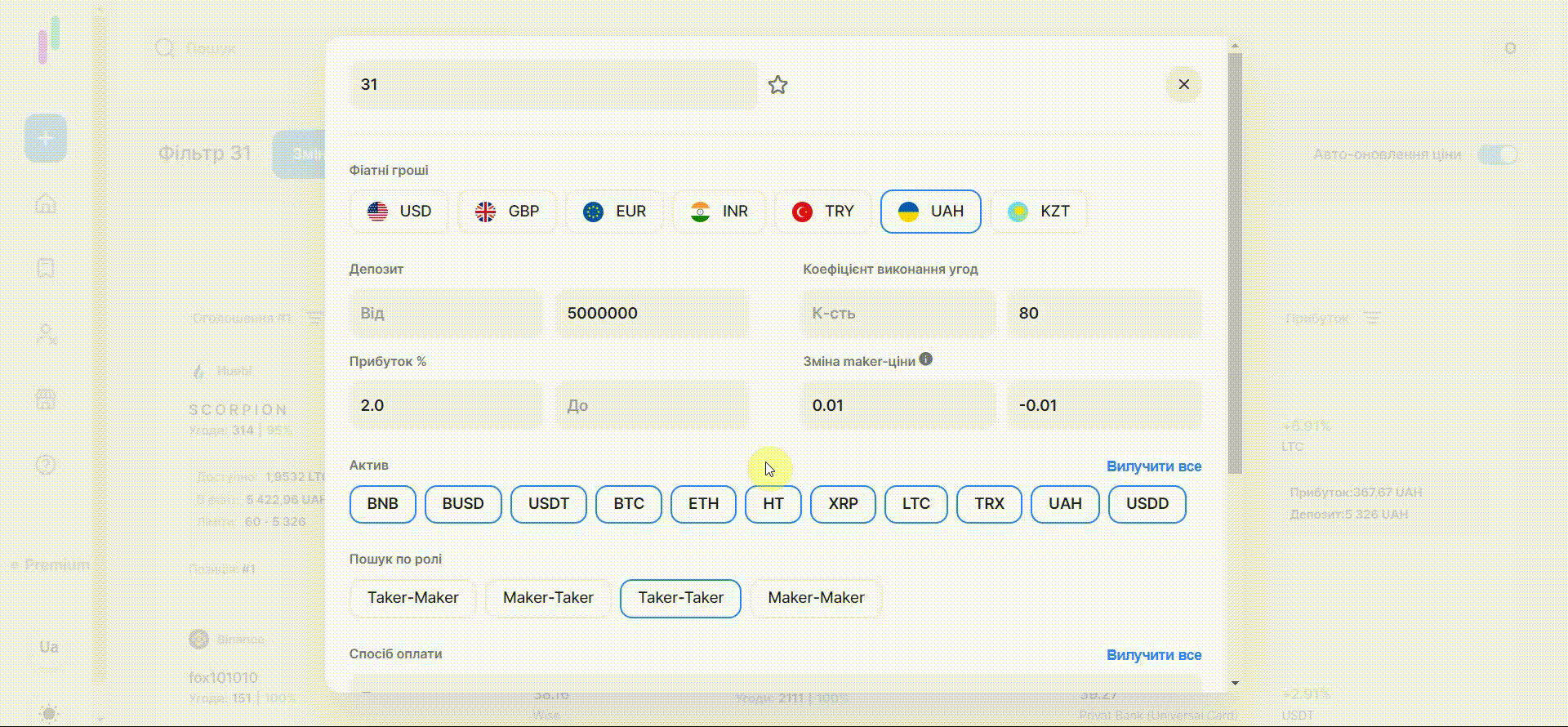The image size is (1568, 727).
Task: Click the Прибуток % minimum field with 2.0
Action: tap(445, 405)
